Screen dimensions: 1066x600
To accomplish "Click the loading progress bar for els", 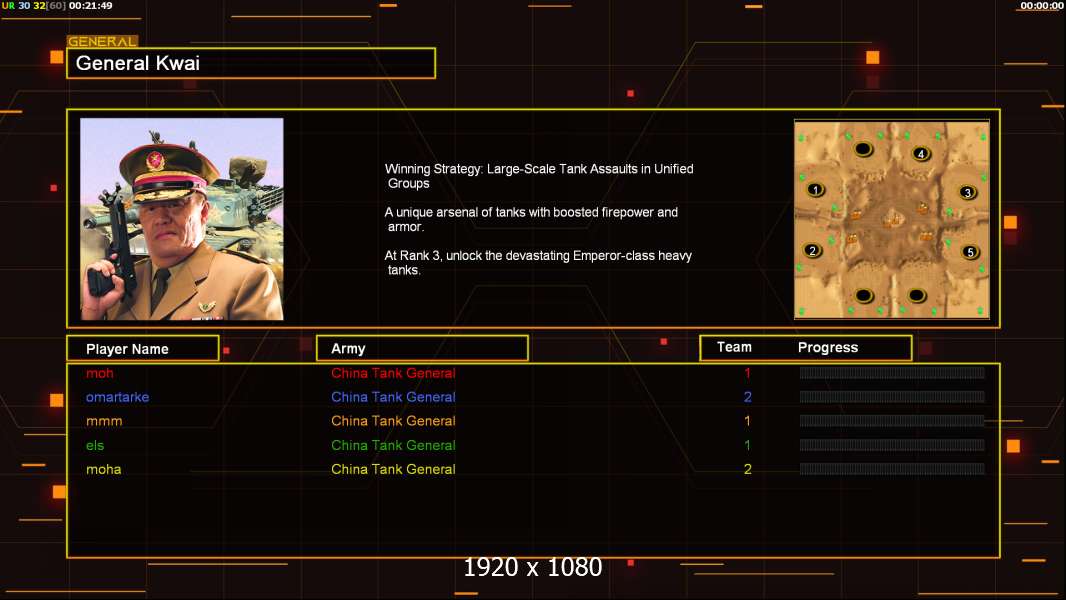I will pos(892,445).
